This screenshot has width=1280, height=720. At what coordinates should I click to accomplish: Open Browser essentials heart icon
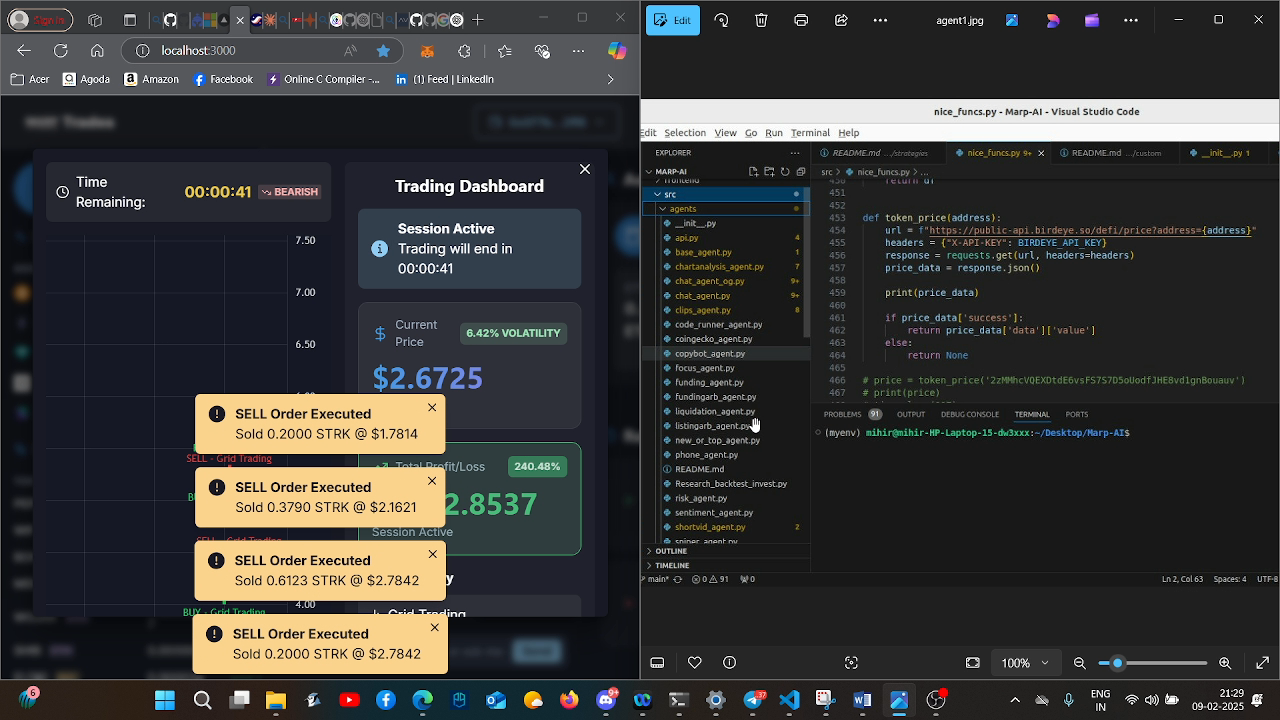(x=542, y=51)
